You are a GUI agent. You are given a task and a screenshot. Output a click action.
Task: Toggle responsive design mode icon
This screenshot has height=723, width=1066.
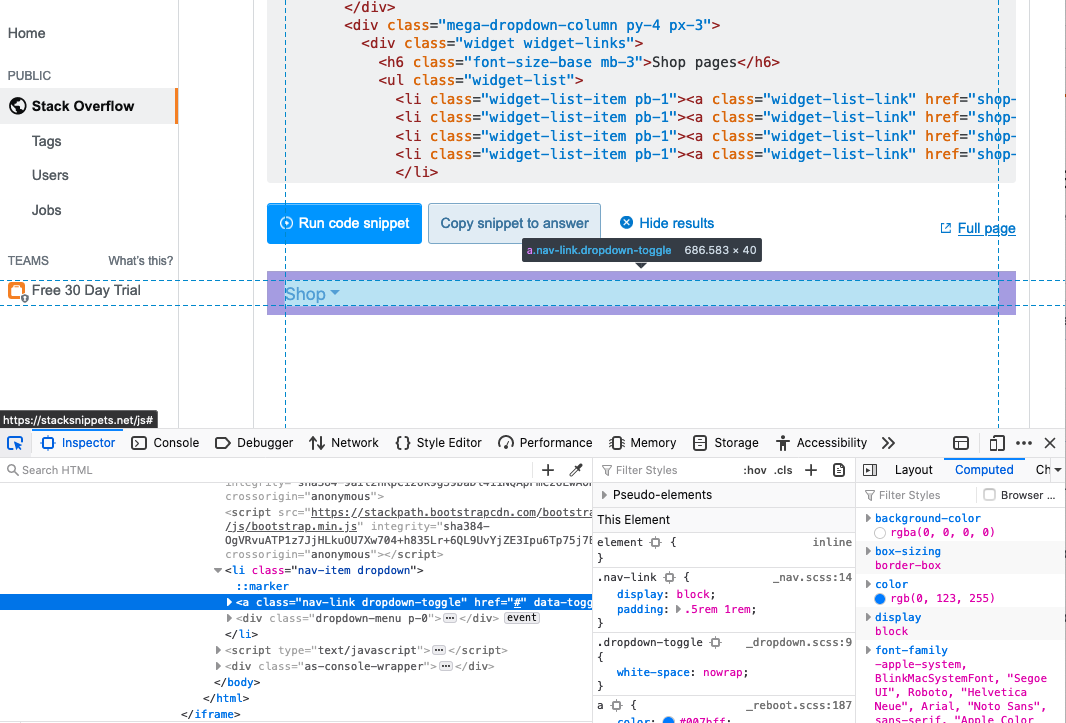pyautogui.click(x=997, y=443)
